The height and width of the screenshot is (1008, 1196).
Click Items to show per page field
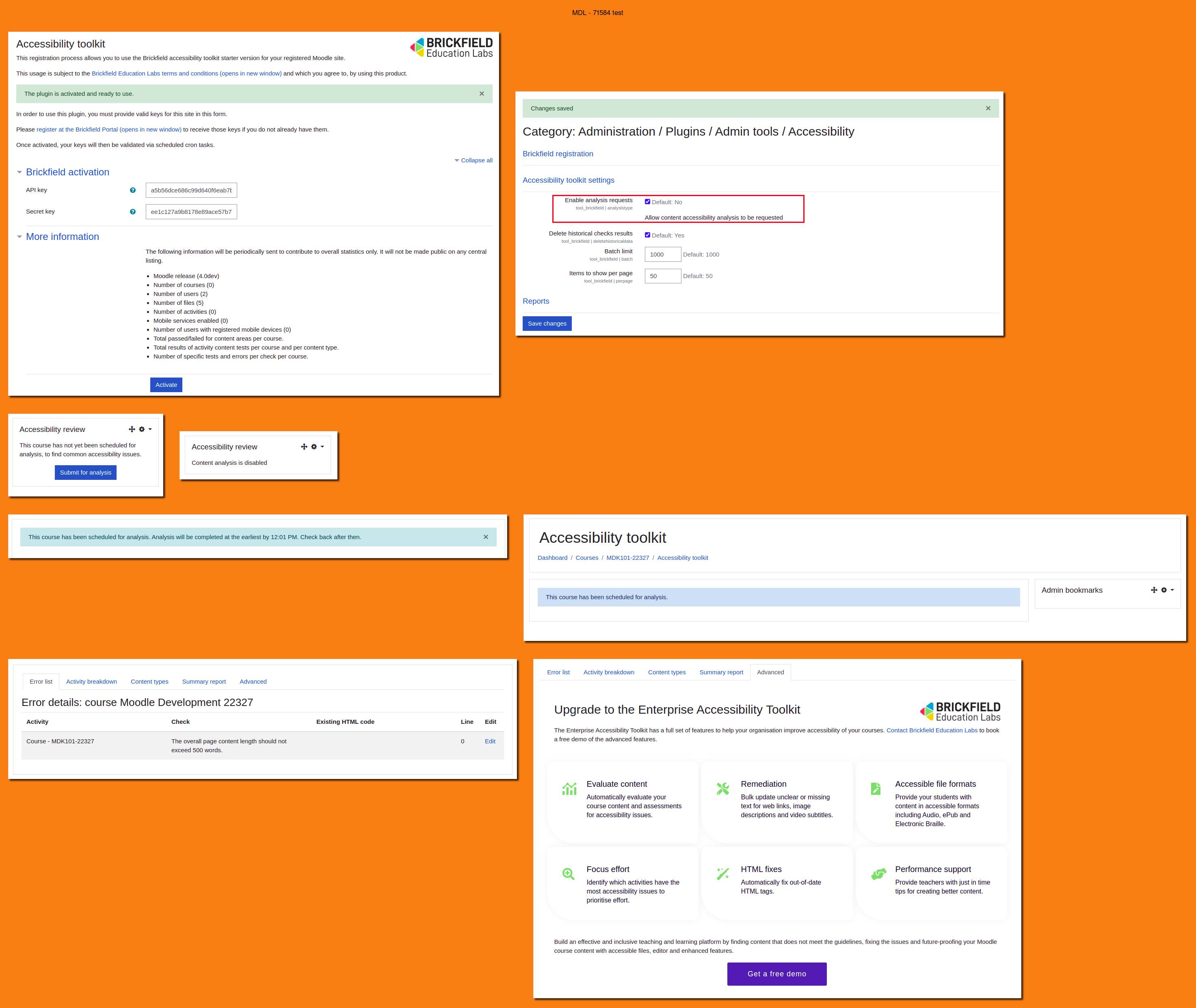coord(663,276)
